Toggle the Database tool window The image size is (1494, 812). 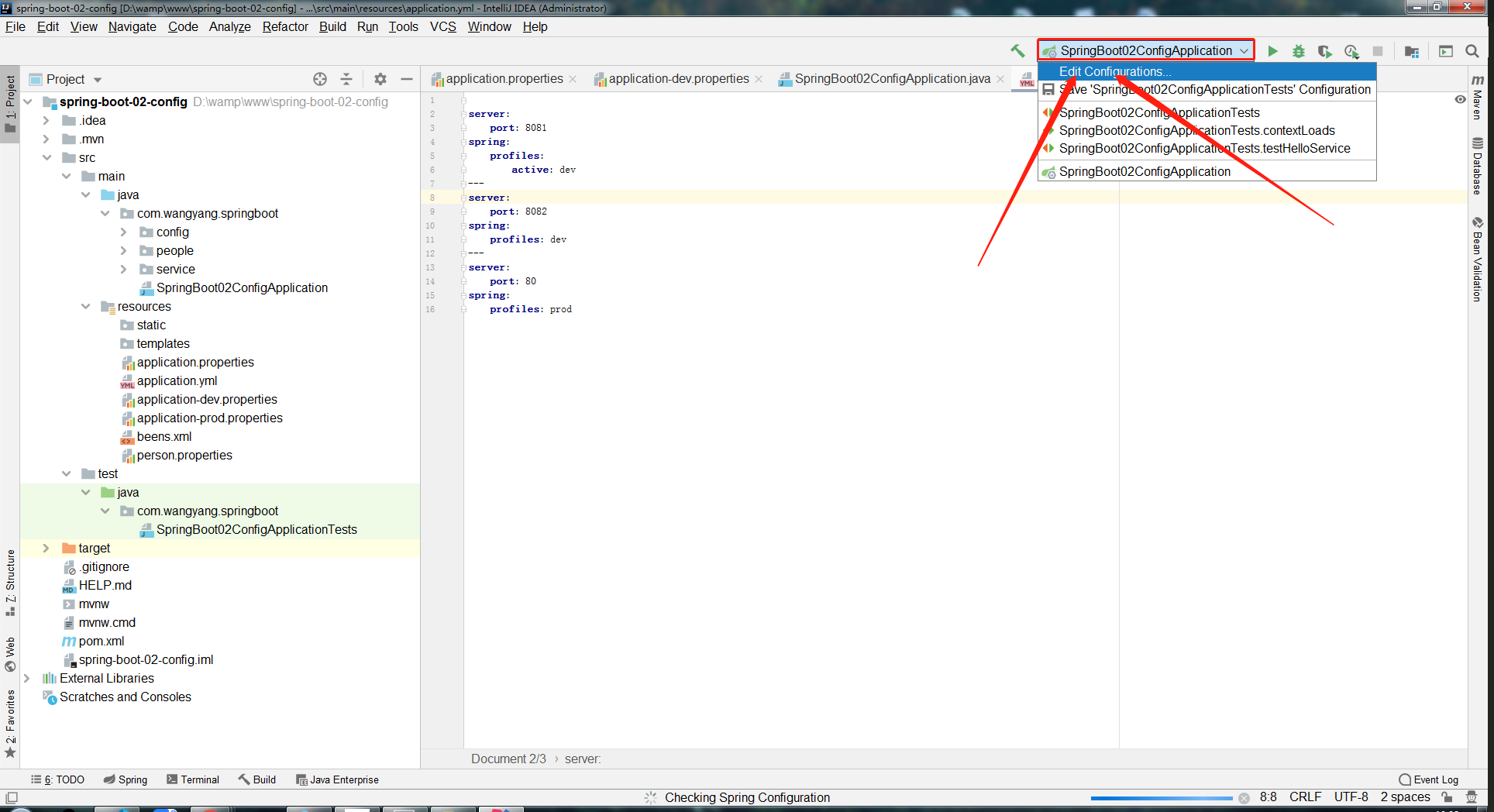point(1478,166)
